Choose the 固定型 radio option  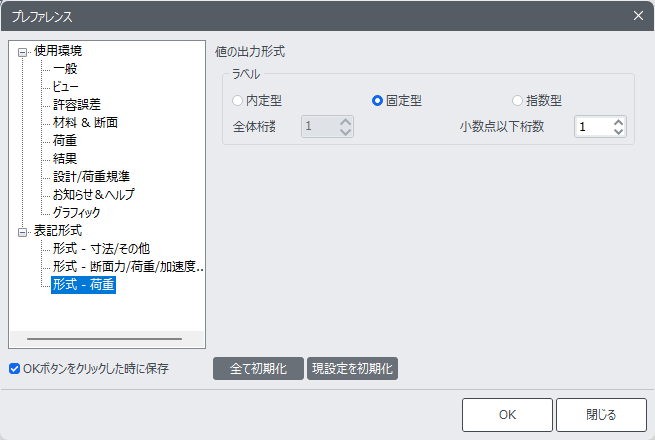377,101
